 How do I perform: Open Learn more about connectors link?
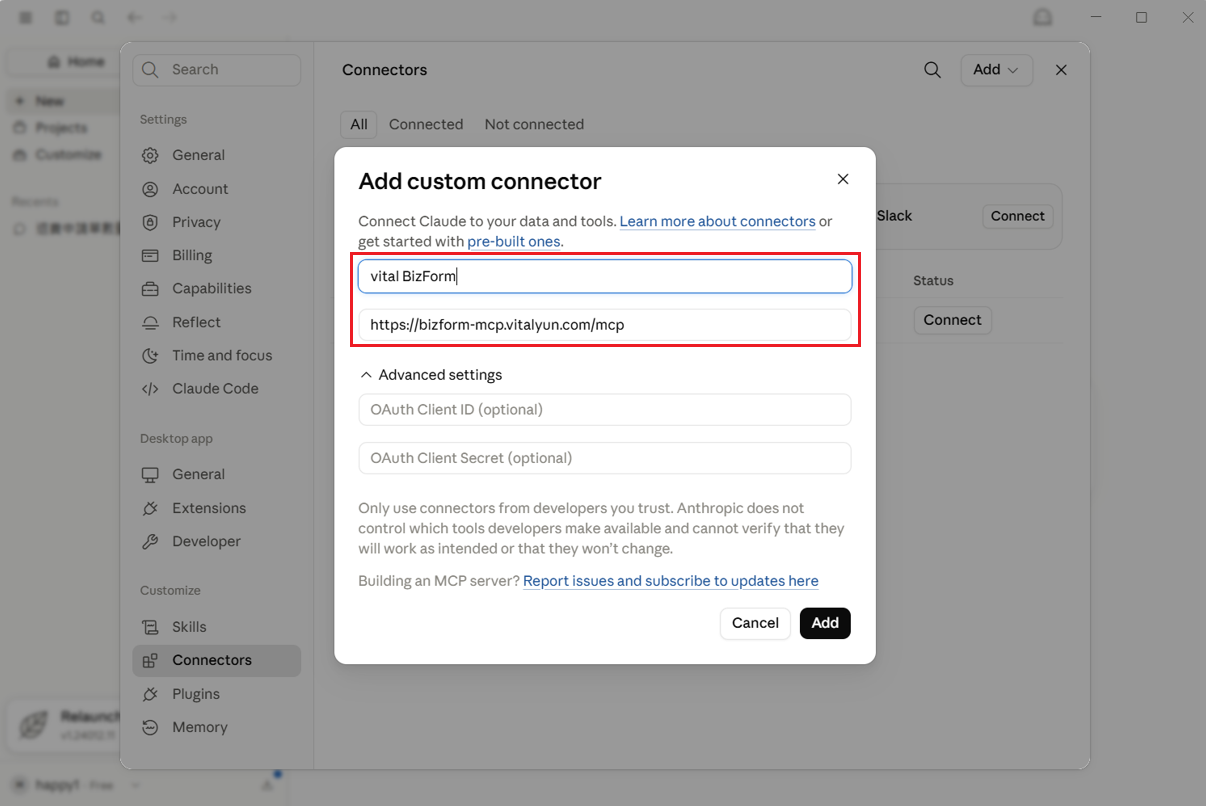coord(717,221)
